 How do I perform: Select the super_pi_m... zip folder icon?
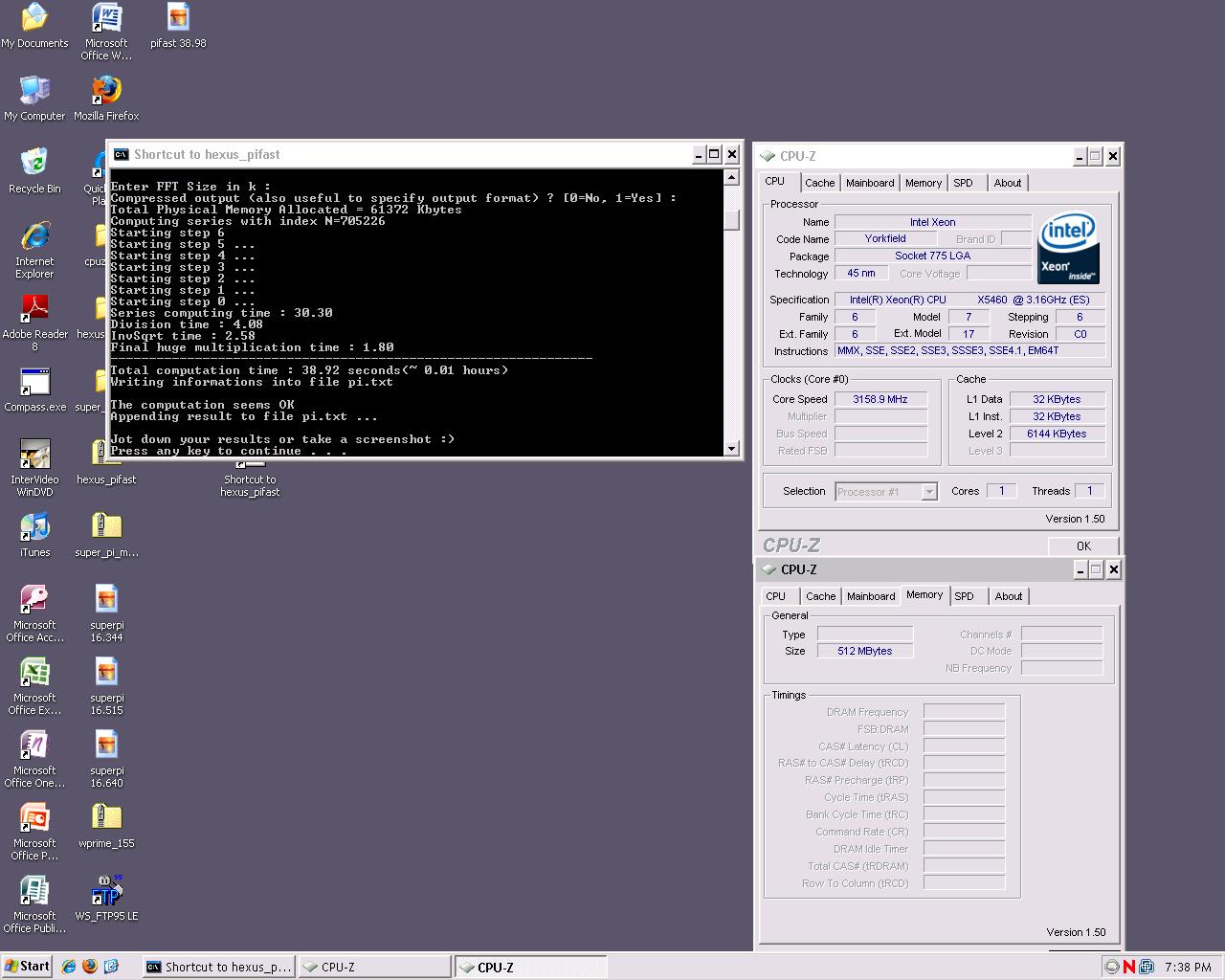click(106, 535)
